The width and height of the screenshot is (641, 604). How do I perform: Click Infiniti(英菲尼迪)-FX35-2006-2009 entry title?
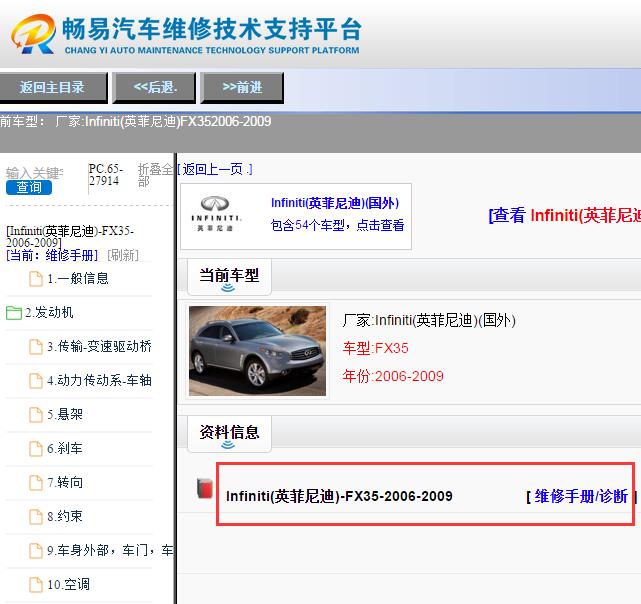tap(339, 496)
